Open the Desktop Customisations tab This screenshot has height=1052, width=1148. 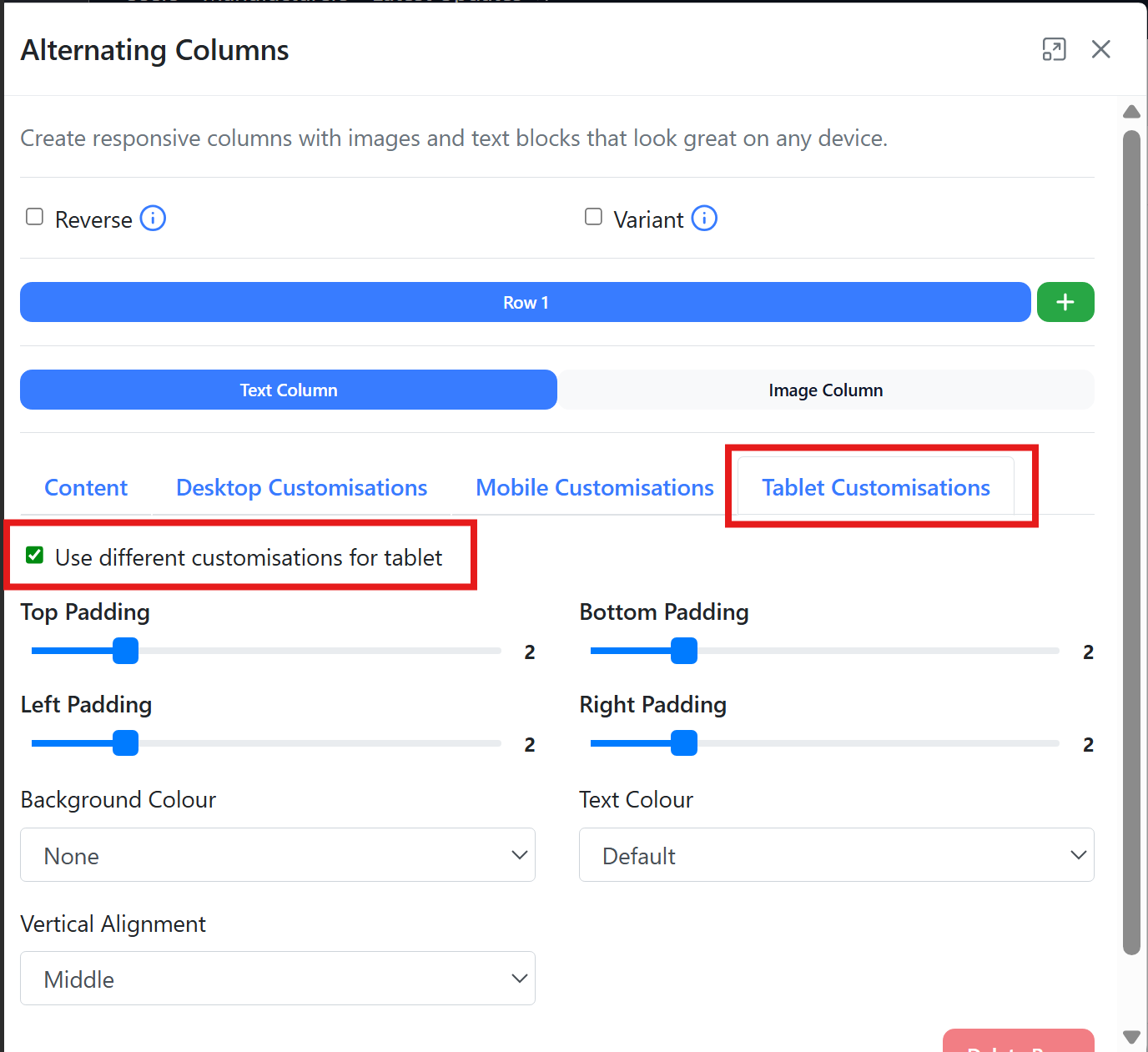click(x=301, y=488)
